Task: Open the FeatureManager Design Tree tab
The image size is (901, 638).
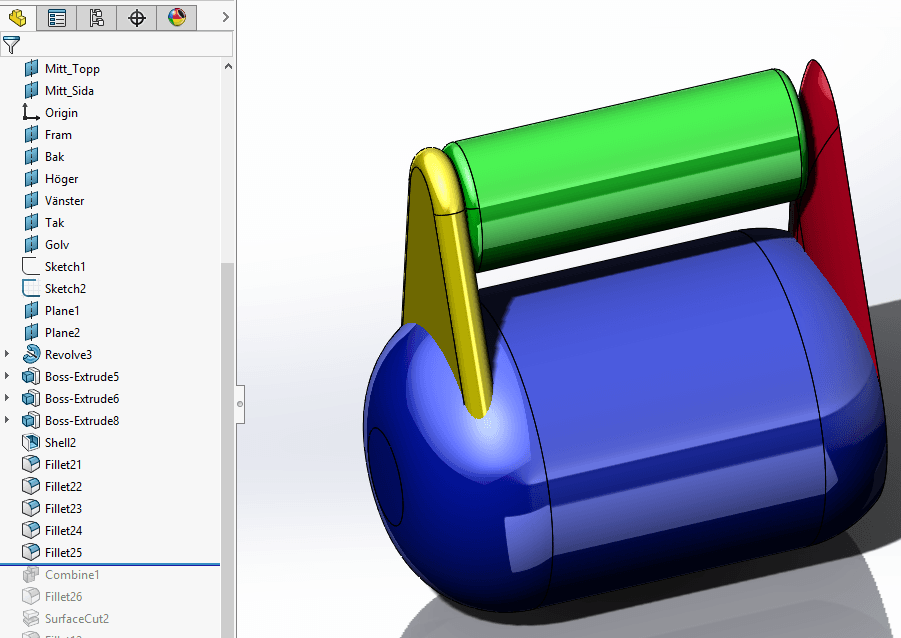Action: [17, 17]
